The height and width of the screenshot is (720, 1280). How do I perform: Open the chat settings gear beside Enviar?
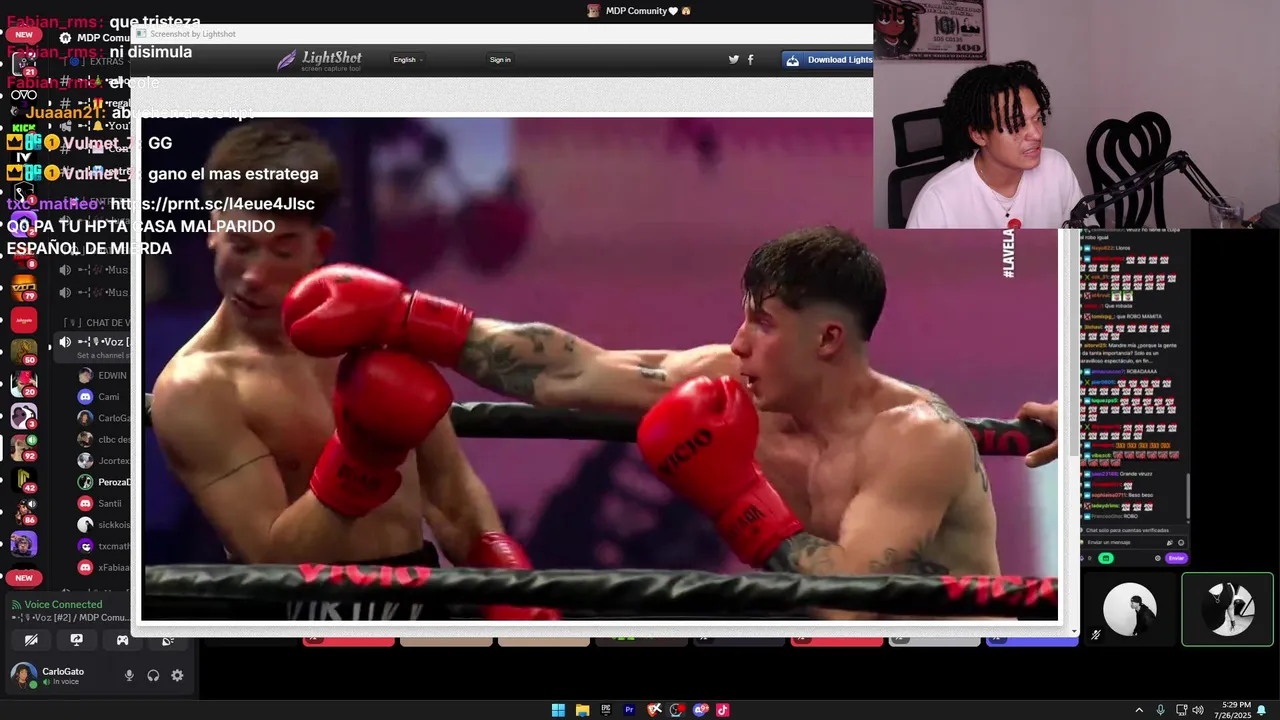(x=1158, y=558)
